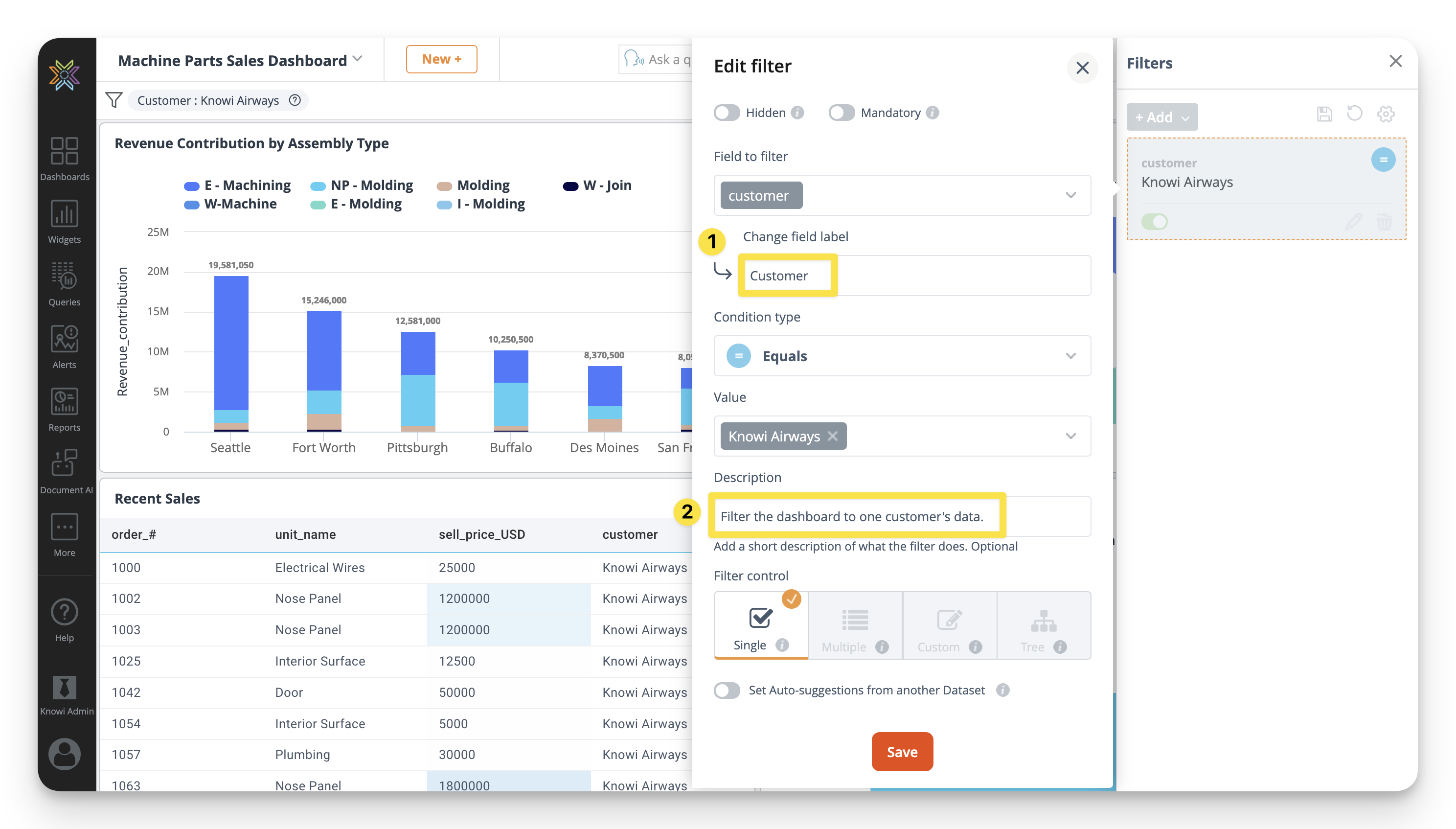Click the filters settings gear icon
1456x829 pixels.
1386,114
